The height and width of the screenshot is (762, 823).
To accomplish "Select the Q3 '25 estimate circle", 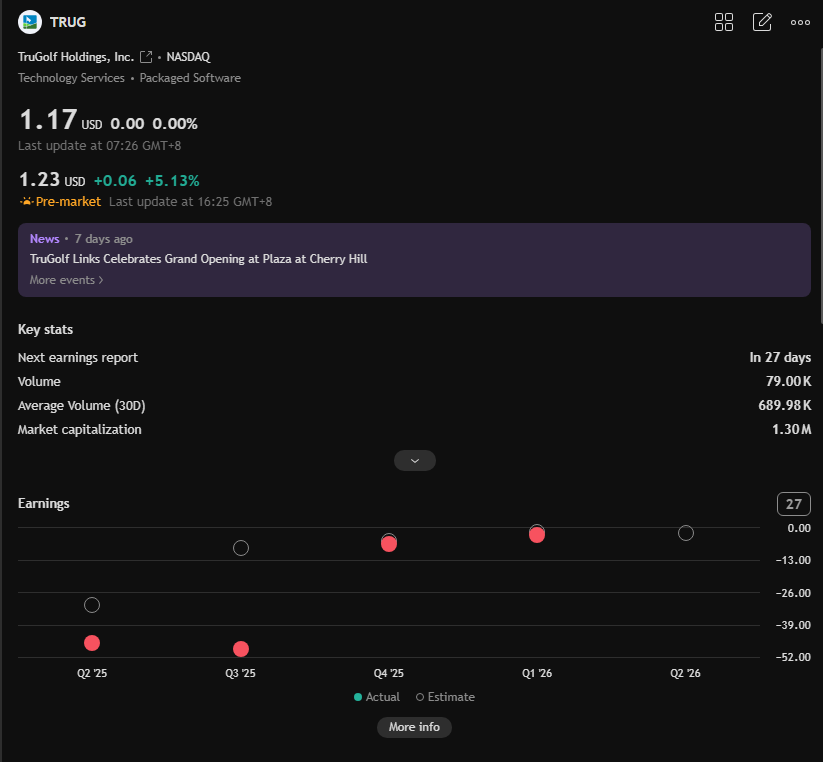I will pos(241,548).
